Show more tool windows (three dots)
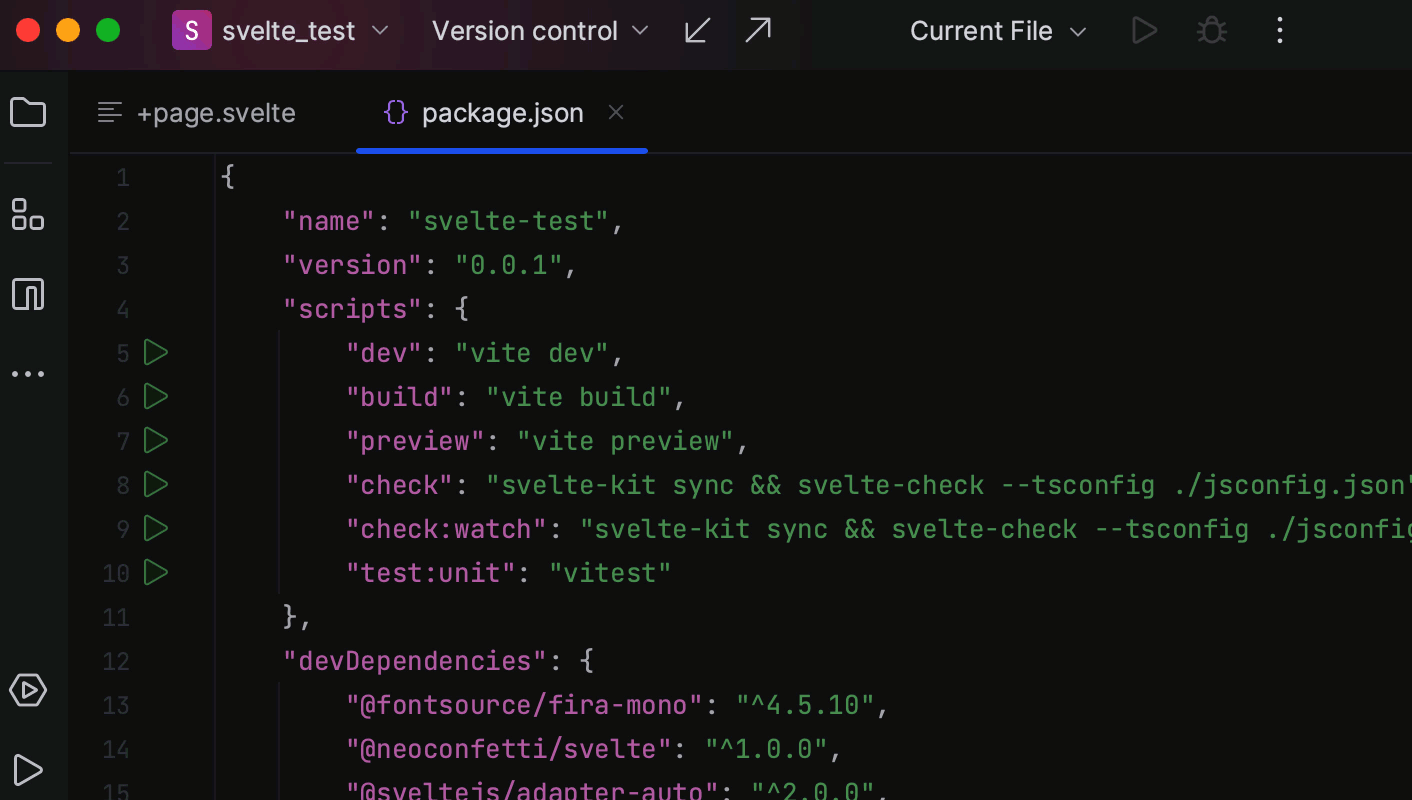 (28, 374)
